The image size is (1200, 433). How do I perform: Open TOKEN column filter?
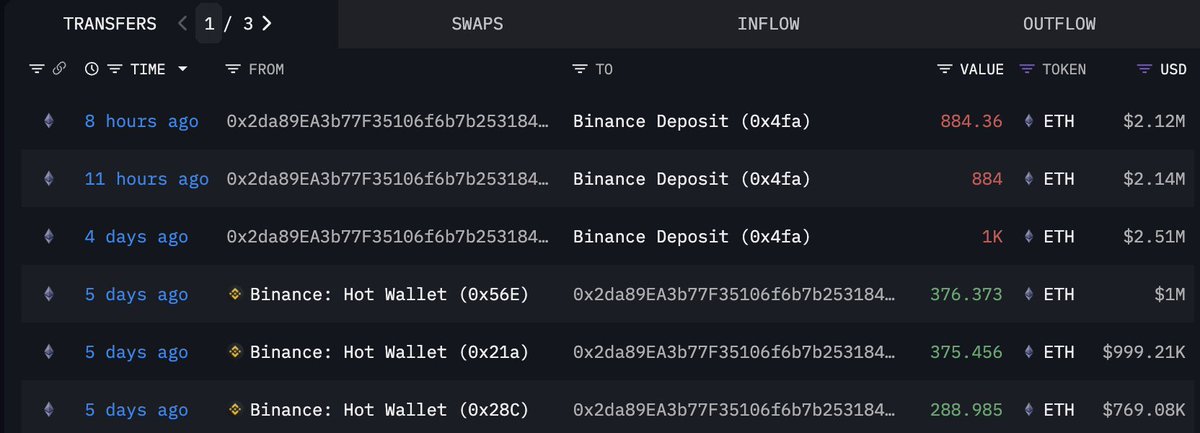(1026, 69)
